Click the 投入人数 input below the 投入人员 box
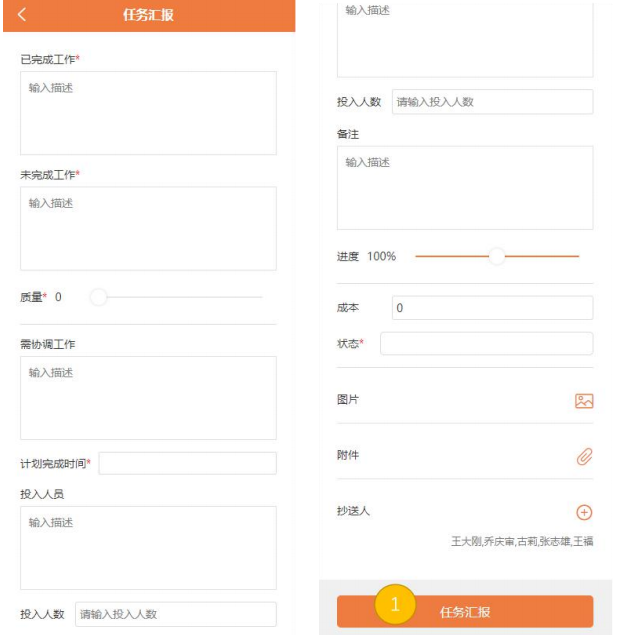 pos(175,614)
